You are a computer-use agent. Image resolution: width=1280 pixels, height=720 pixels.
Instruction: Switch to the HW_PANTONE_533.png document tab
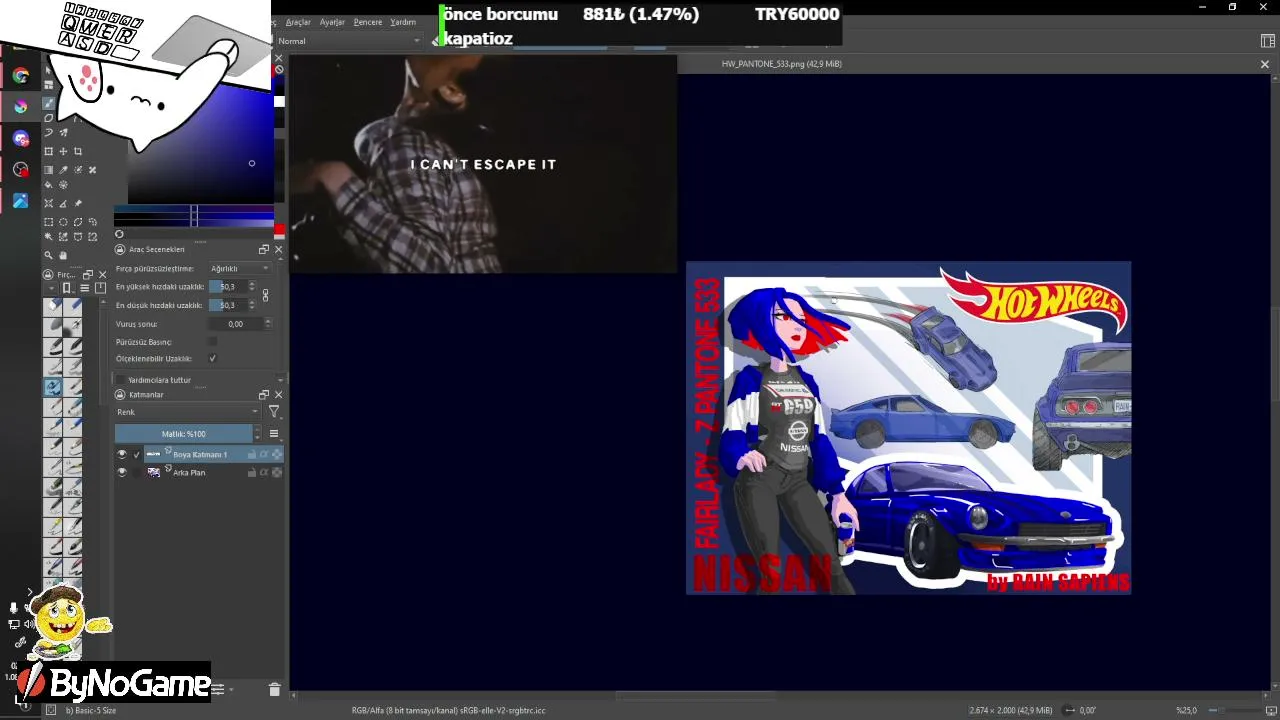pos(781,64)
